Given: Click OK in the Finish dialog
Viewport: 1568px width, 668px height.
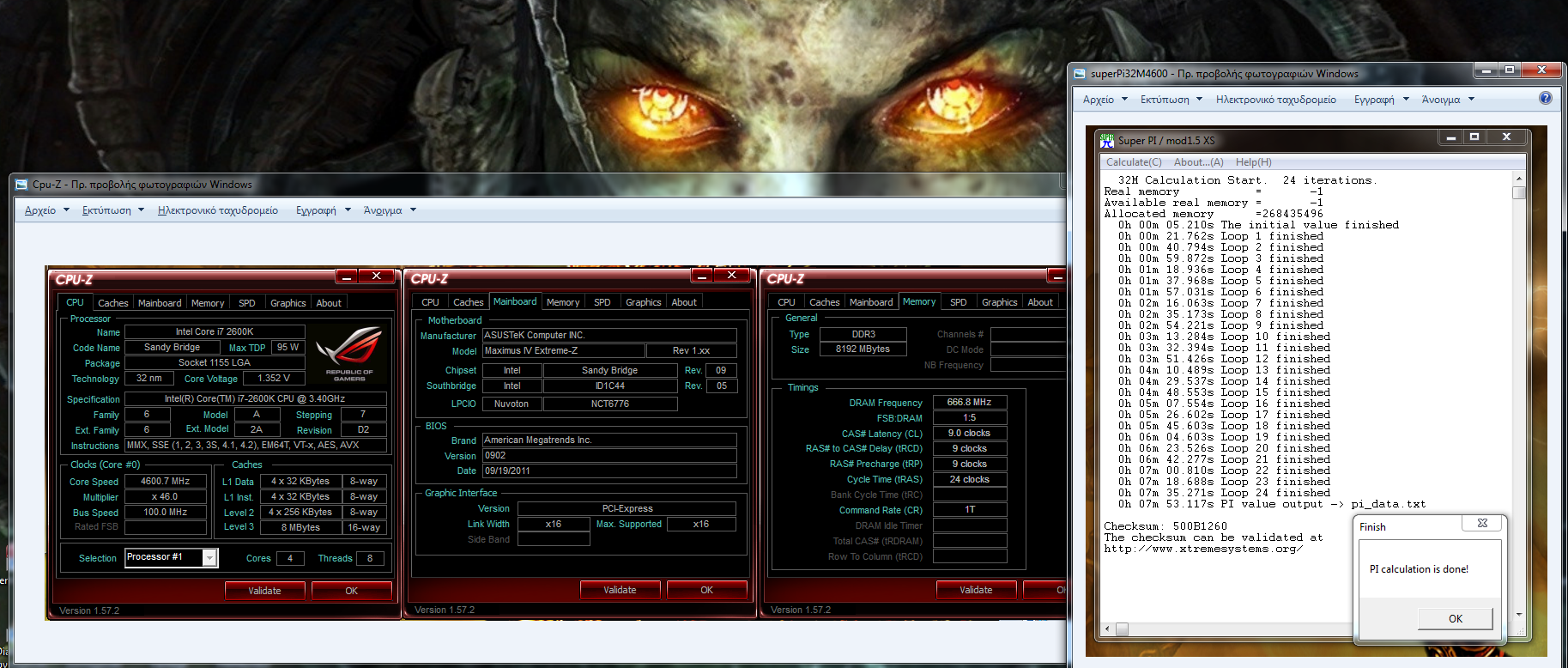Looking at the screenshot, I should (x=1456, y=618).
